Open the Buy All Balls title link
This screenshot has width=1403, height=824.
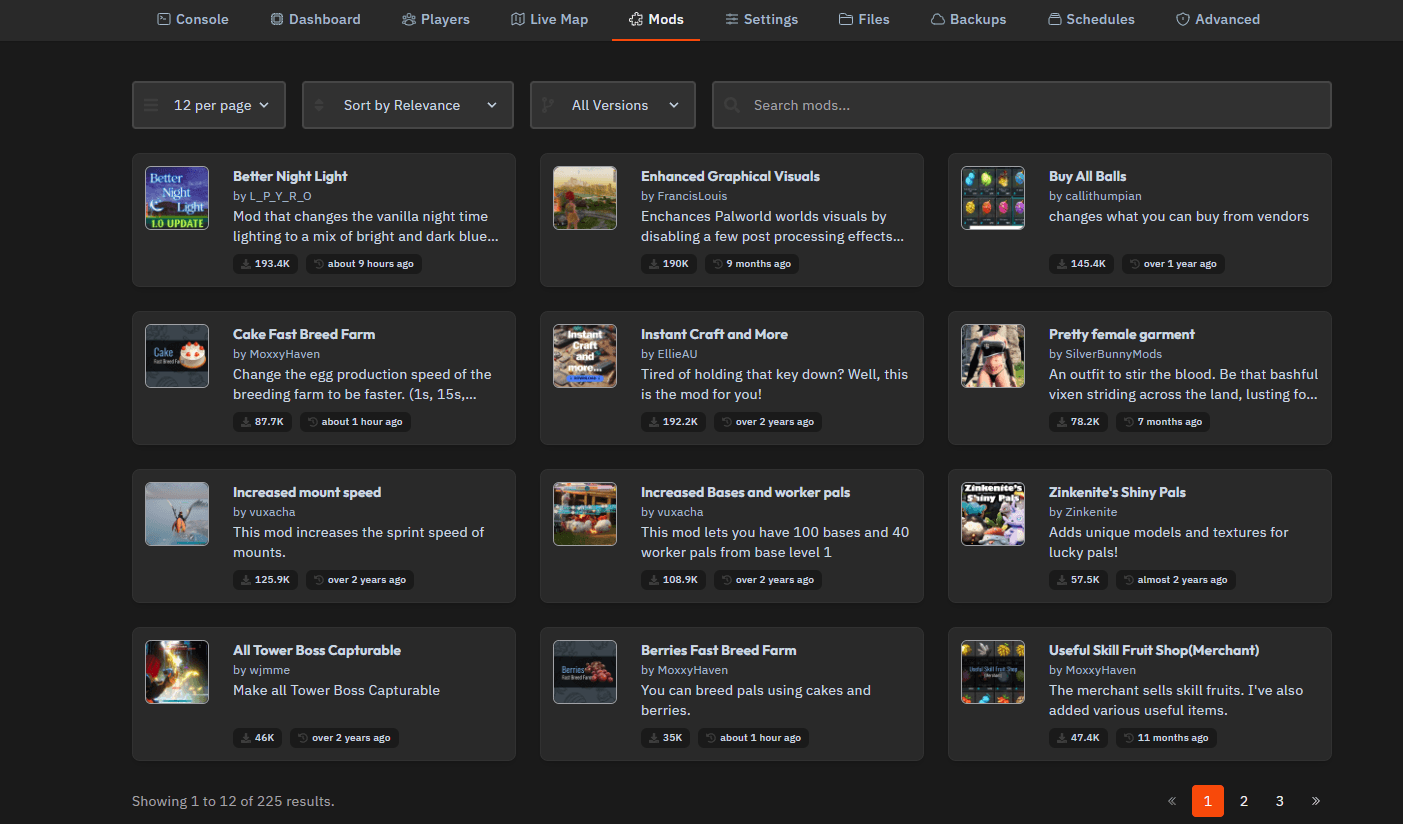1088,176
